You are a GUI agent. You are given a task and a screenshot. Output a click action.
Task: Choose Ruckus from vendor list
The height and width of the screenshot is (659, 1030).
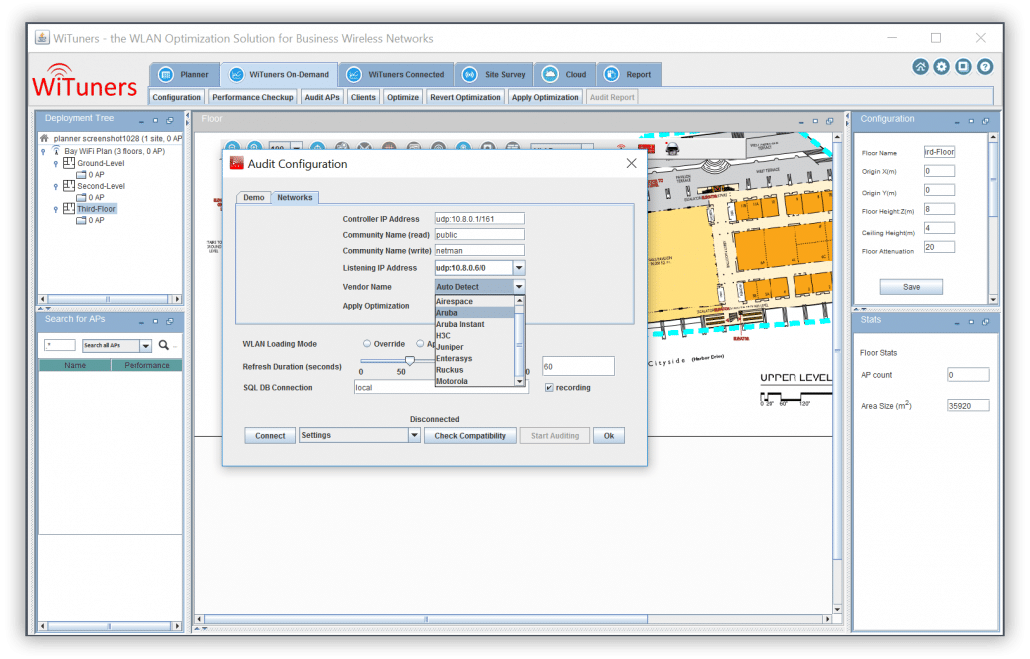pos(474,370)
